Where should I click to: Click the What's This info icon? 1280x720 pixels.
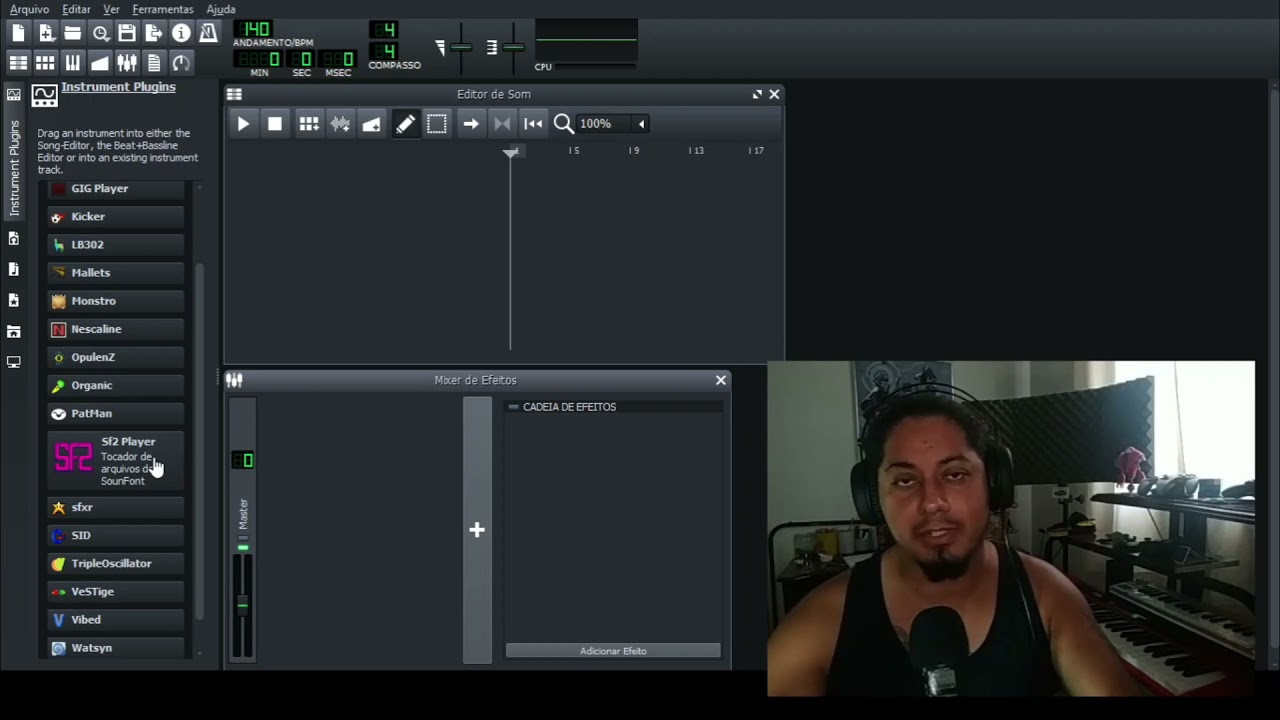(x=181, y=33)
